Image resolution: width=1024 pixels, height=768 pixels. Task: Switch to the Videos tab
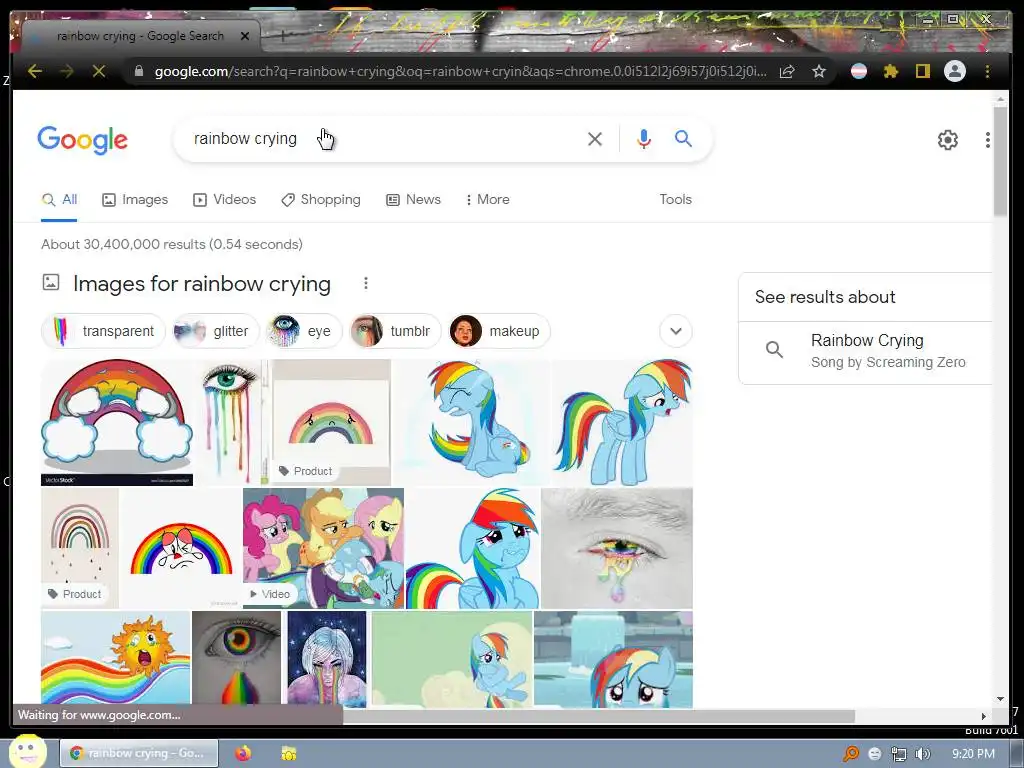coord(225,200)
